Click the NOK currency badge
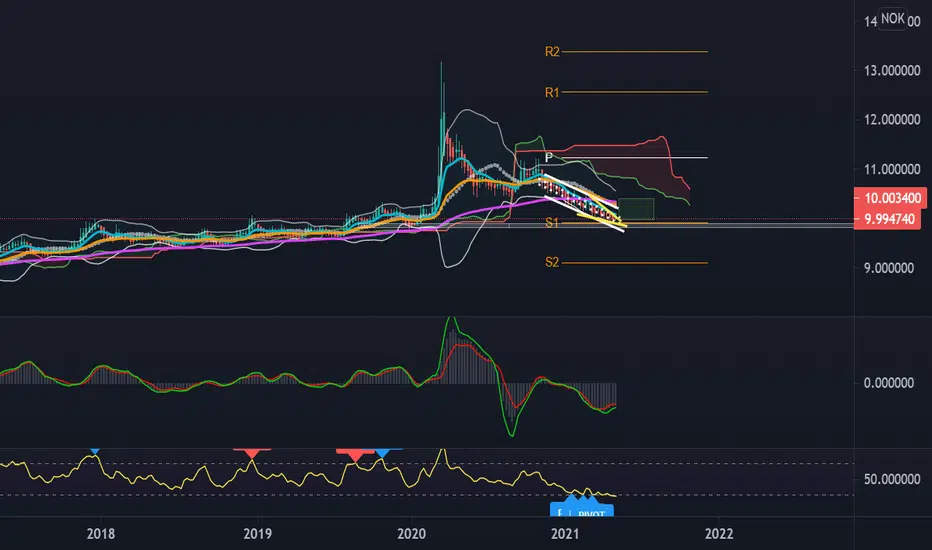This screenshot has width=932, height=550. 893,18
